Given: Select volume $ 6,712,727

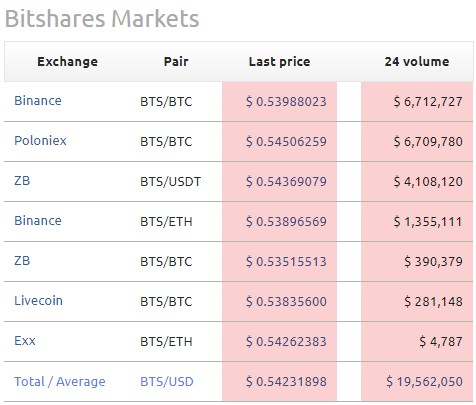Looking at the screenshot, I should point(428,102).
